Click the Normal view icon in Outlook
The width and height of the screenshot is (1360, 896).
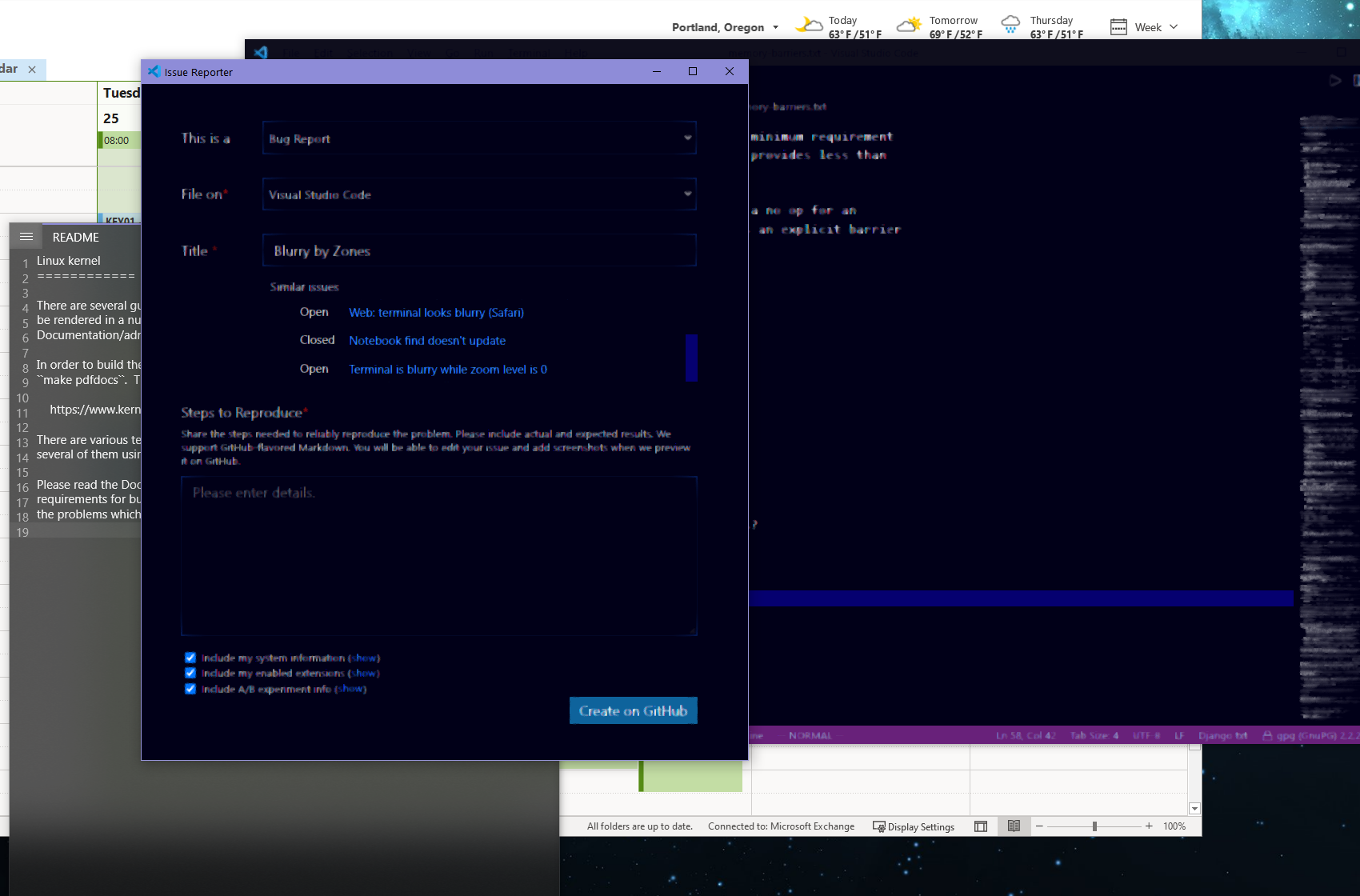coord(980,826)
